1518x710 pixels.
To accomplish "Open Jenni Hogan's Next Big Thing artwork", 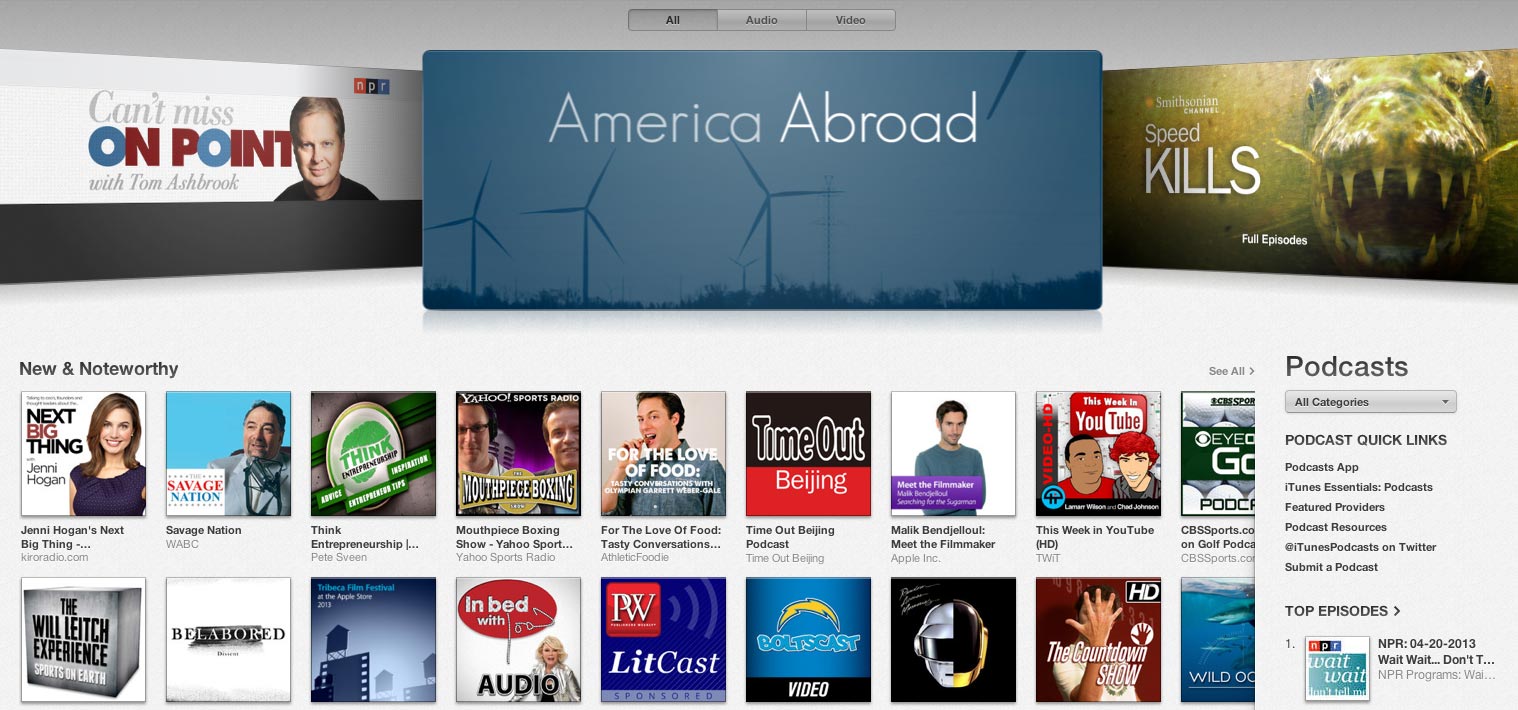I will click(x=83, y=454).
